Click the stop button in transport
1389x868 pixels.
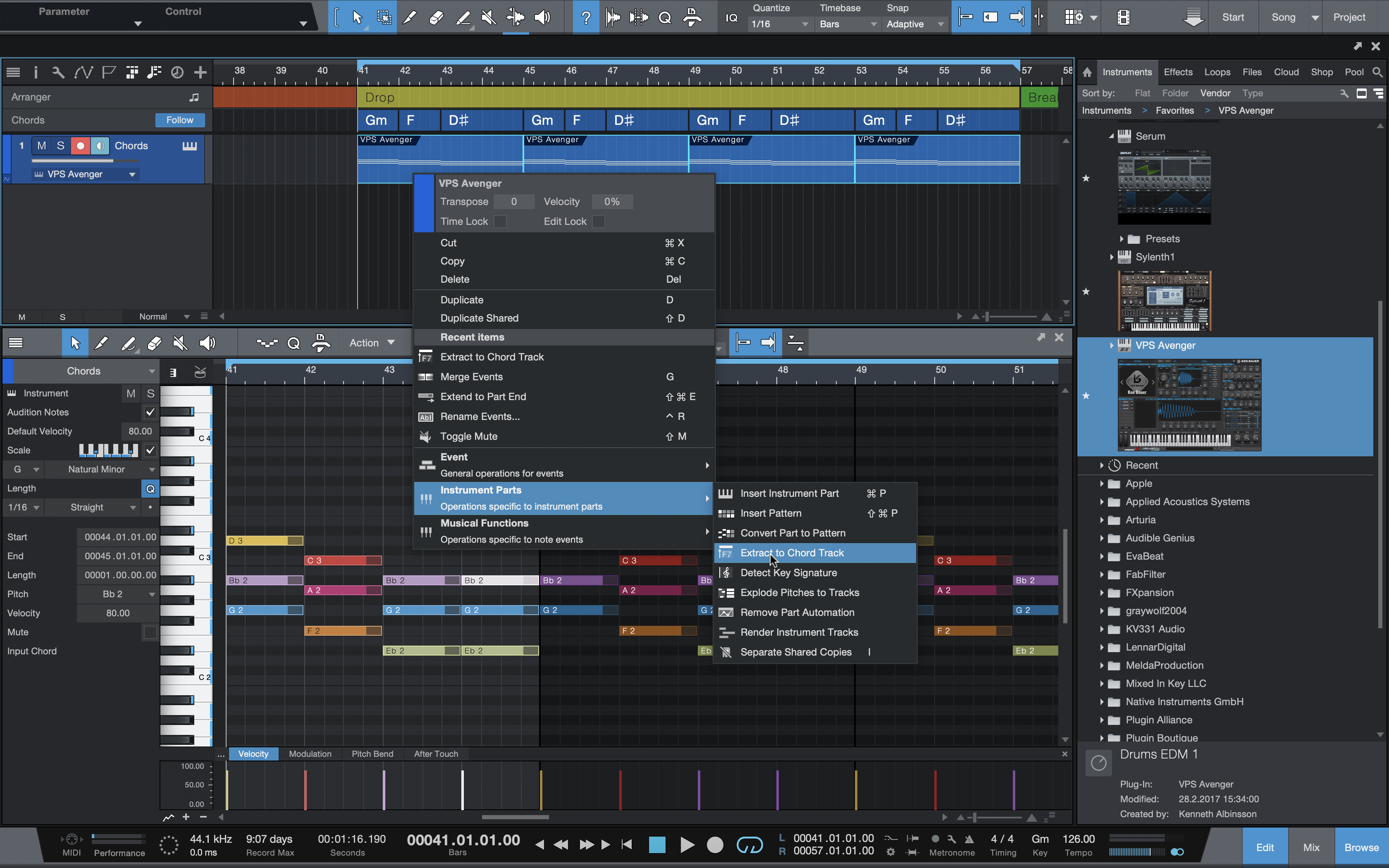coord(656,844)
